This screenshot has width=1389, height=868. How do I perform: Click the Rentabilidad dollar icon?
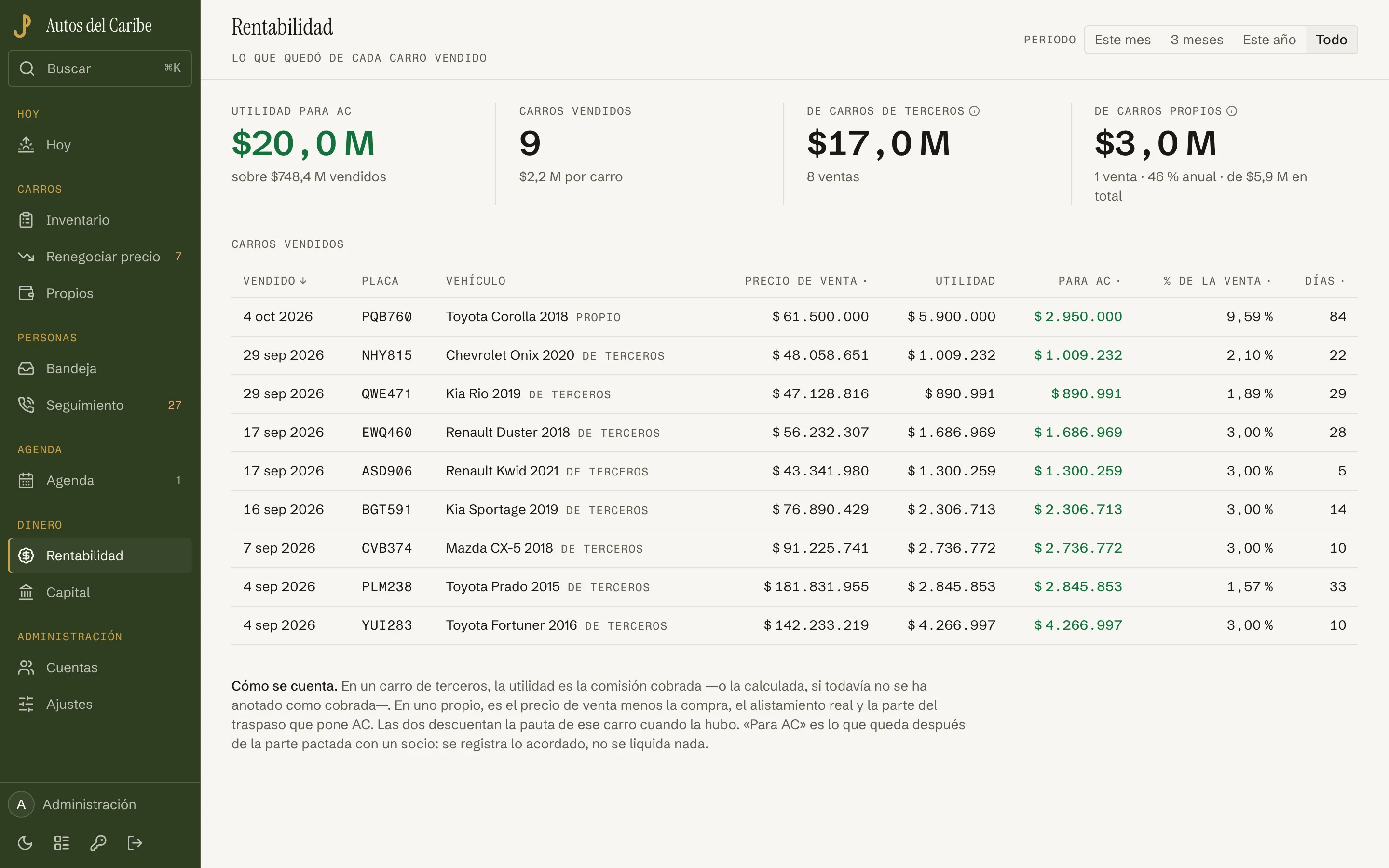click(26, 556)
